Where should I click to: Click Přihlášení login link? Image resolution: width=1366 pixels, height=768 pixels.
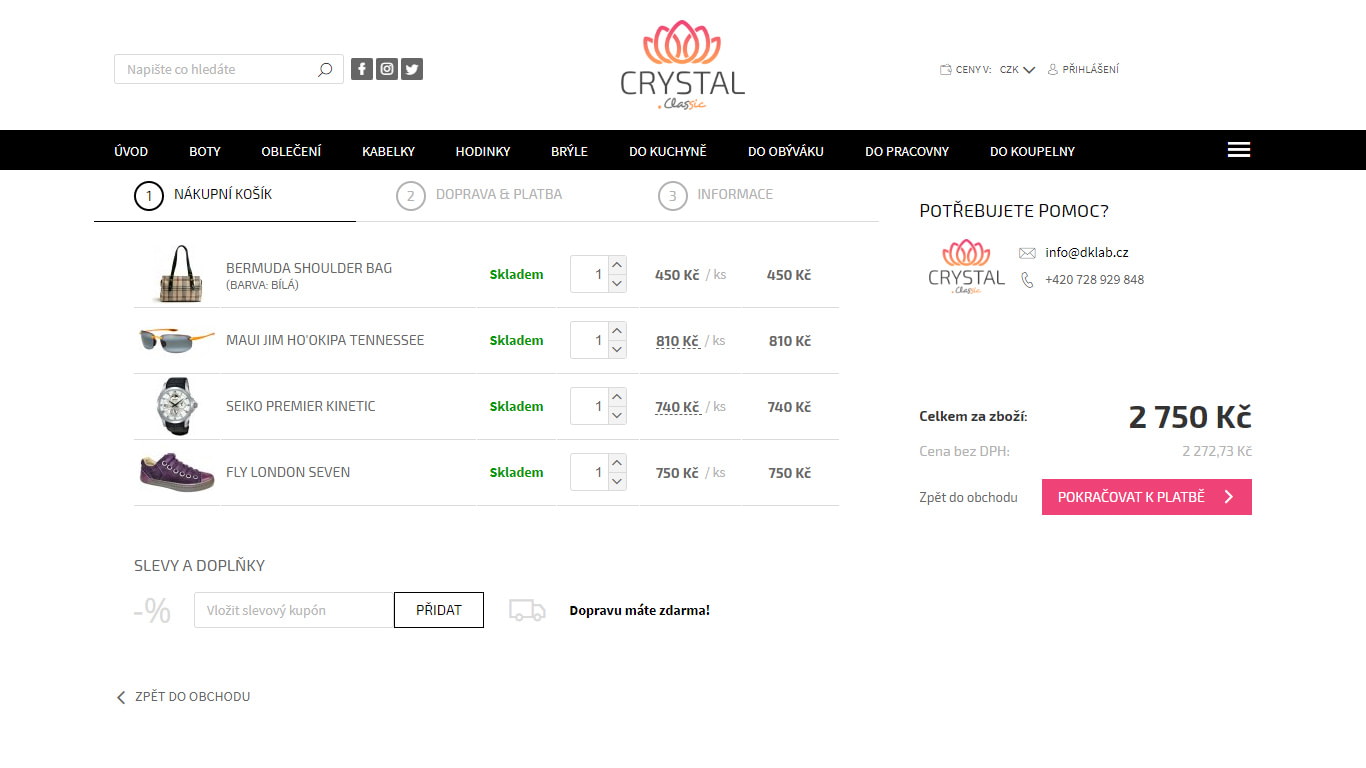pos(1090,70)
